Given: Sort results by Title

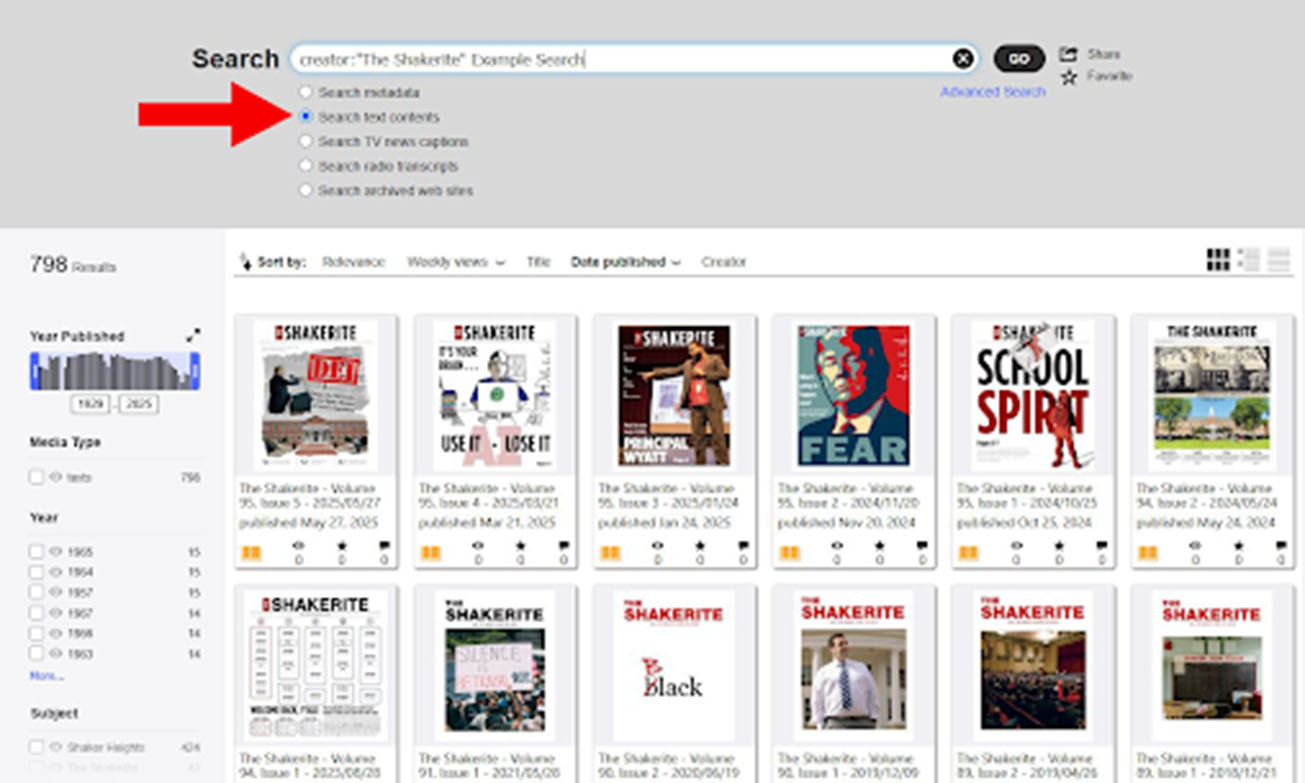Looking at the screenshot, I should pos(538,262).
